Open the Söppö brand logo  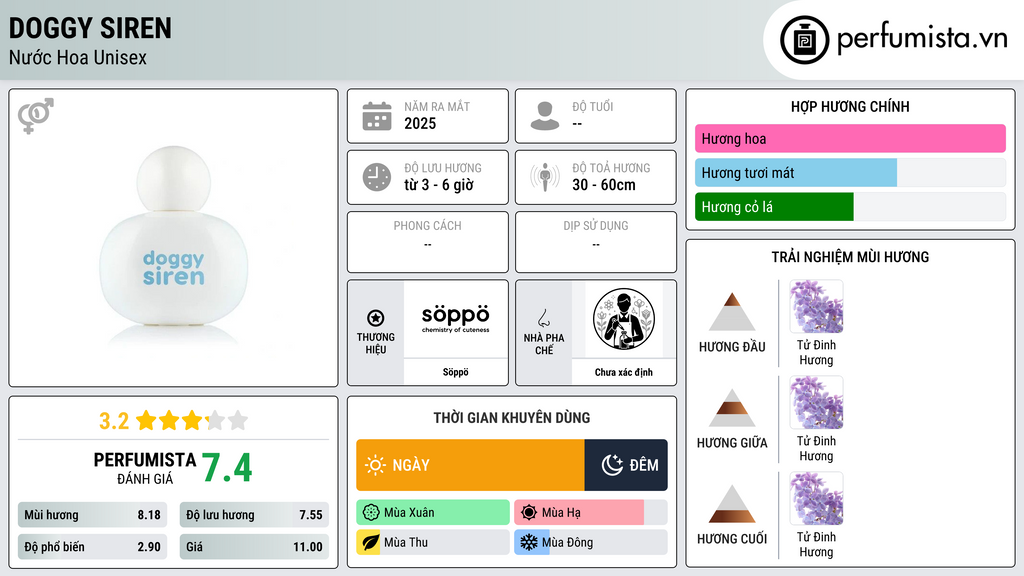point(455,319)
